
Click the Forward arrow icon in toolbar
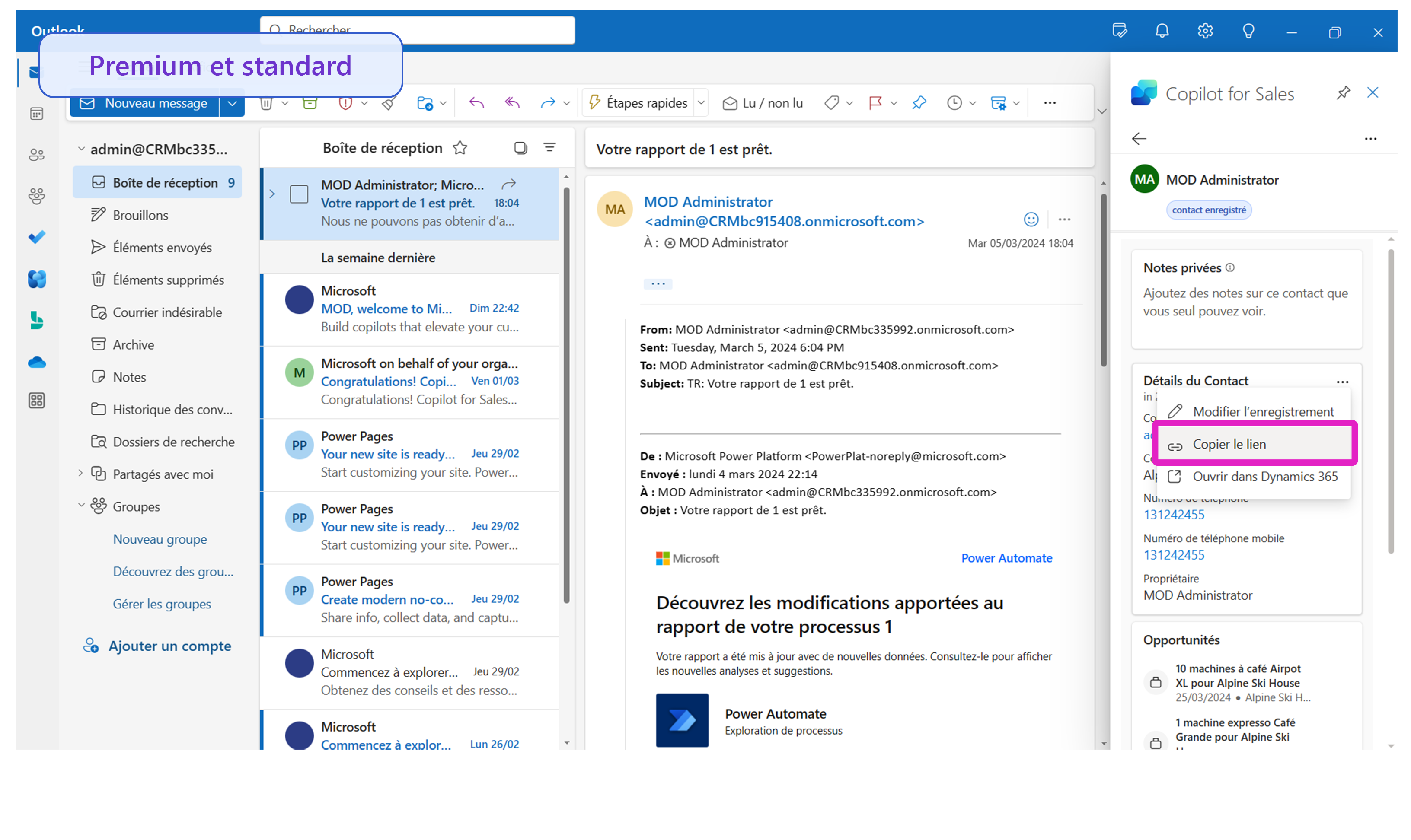click(x=547, y=103)
